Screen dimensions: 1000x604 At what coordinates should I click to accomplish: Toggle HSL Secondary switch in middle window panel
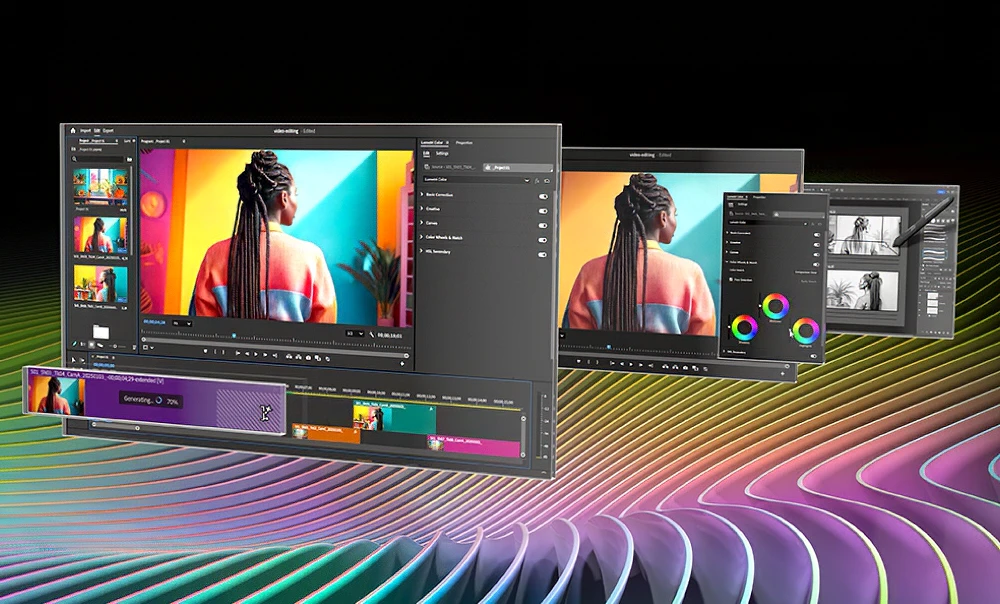(x=813, y=356)
